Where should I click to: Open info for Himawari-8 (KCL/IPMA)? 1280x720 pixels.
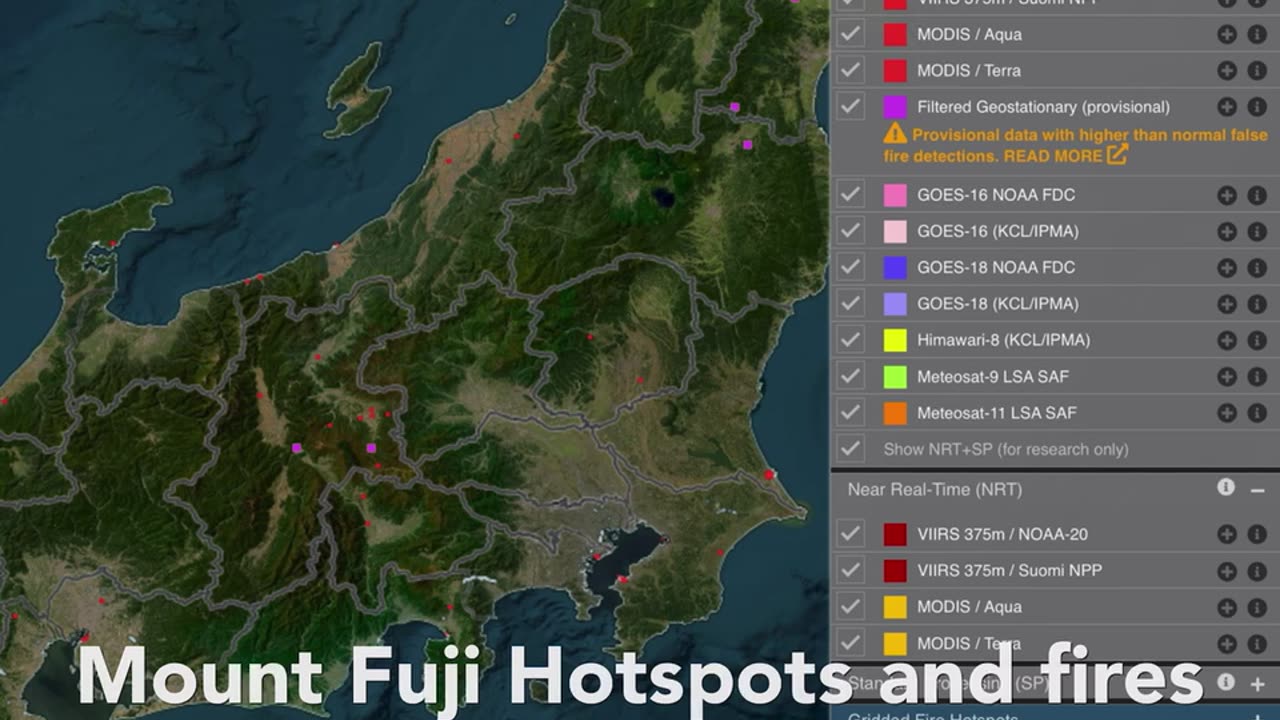[1257, 340]
